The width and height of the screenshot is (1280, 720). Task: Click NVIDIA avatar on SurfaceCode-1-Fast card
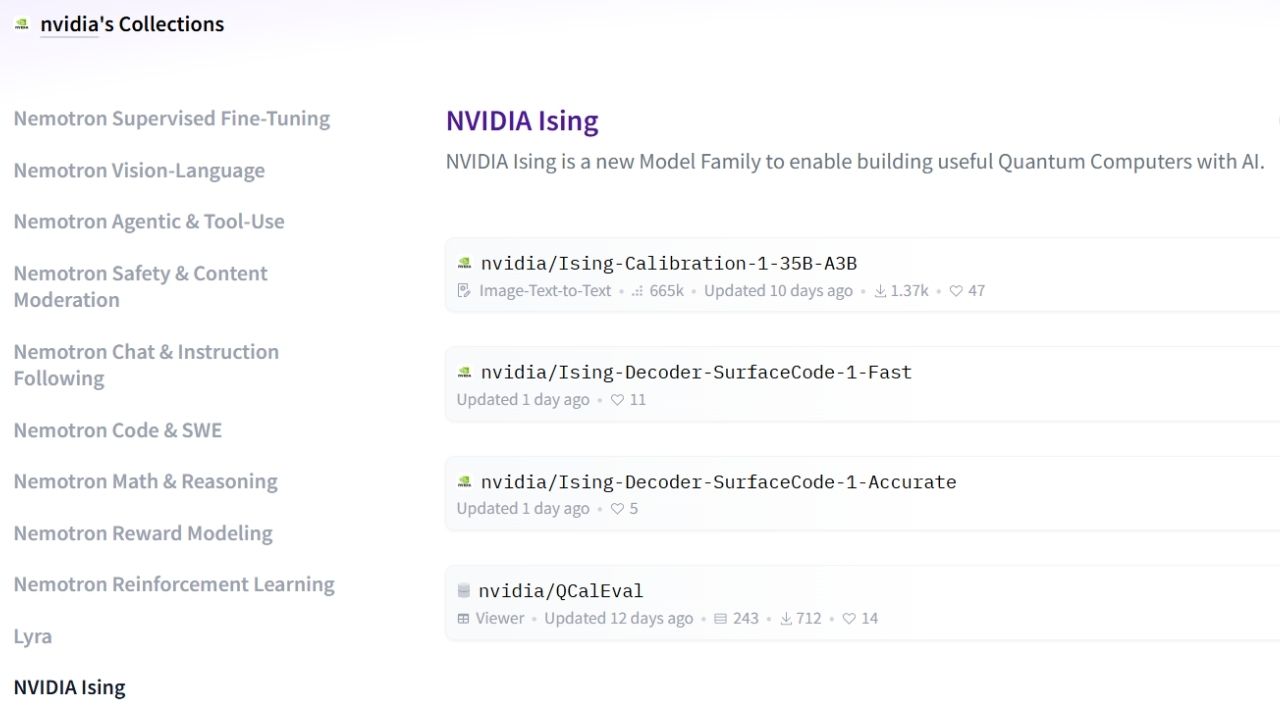[464, 372]
